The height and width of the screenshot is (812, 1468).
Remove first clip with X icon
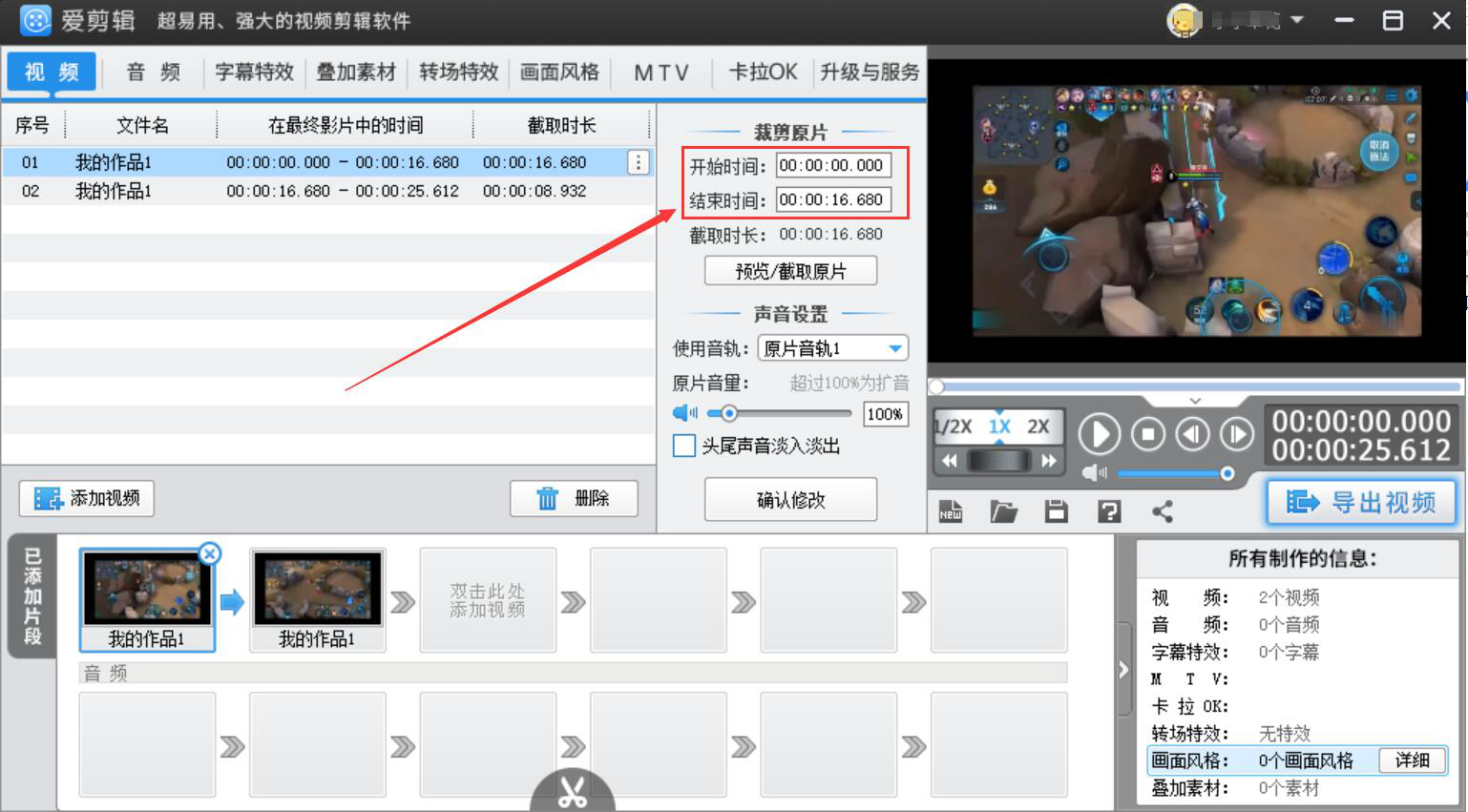coord(210,553)
